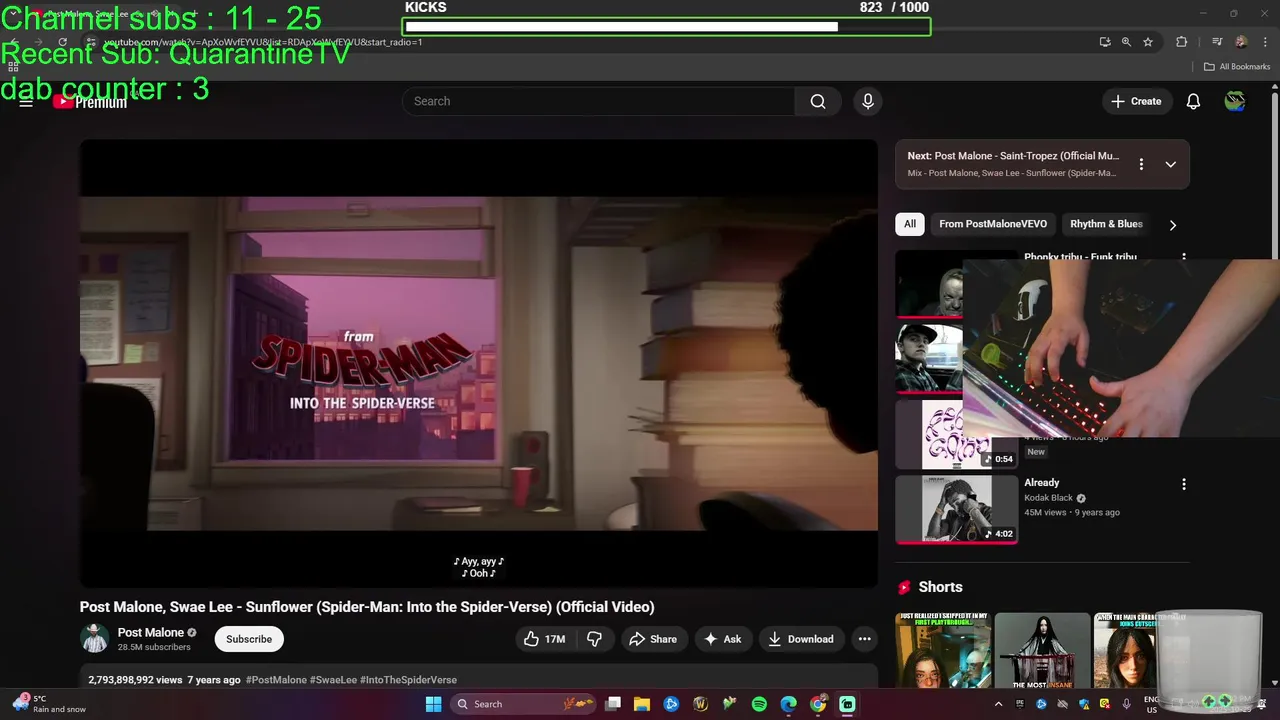Open options for Phonky tribu video
Viewport: 1280px width, 720px height.
[1184, 257]
